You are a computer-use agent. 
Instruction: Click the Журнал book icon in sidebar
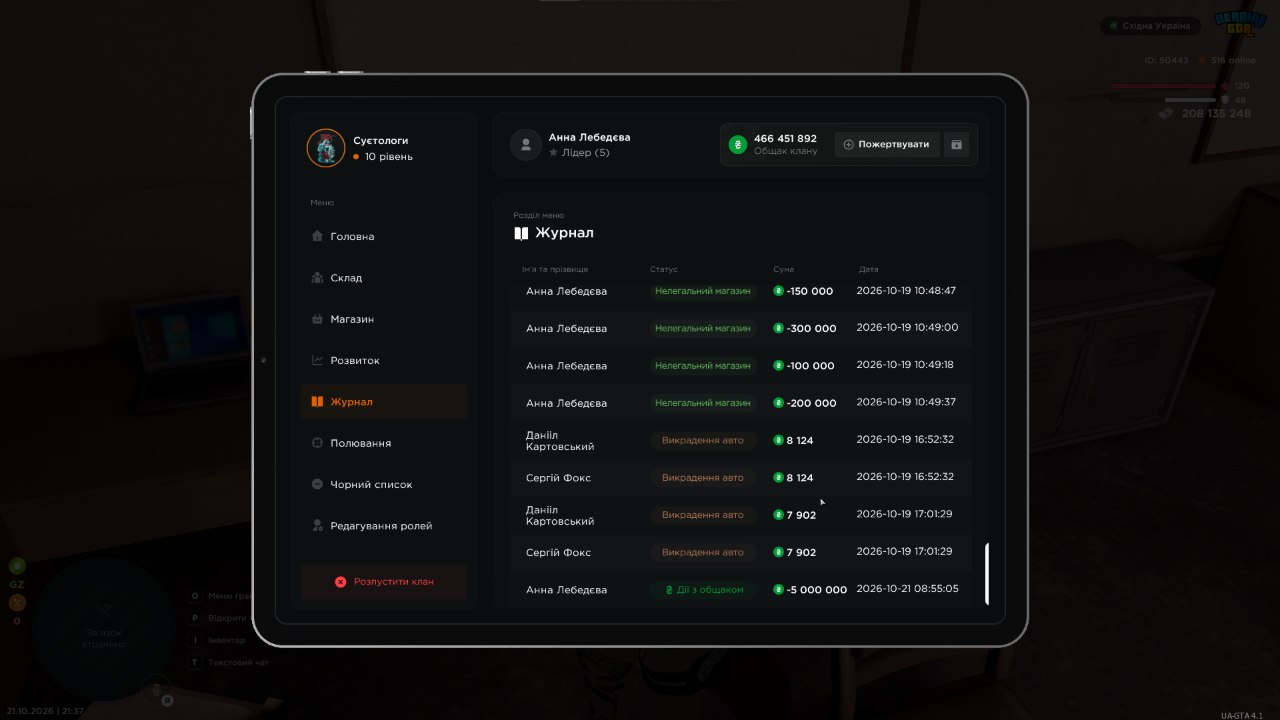(317, 402)
